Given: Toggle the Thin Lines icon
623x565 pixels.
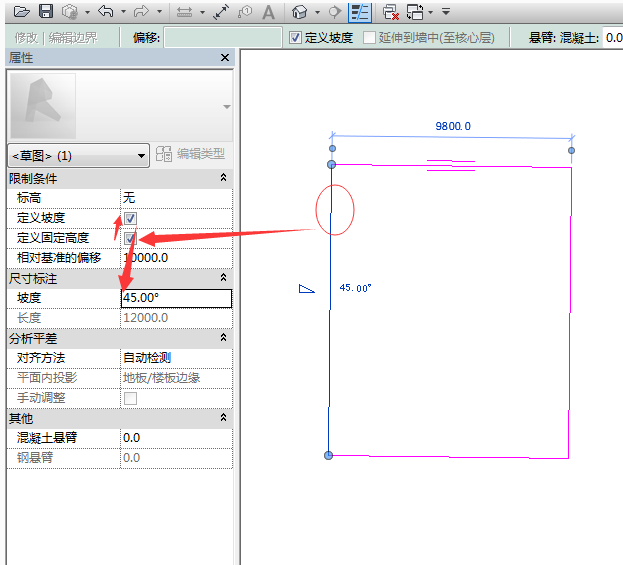Looking at the screenshot, I should click(x=359, y=12).
